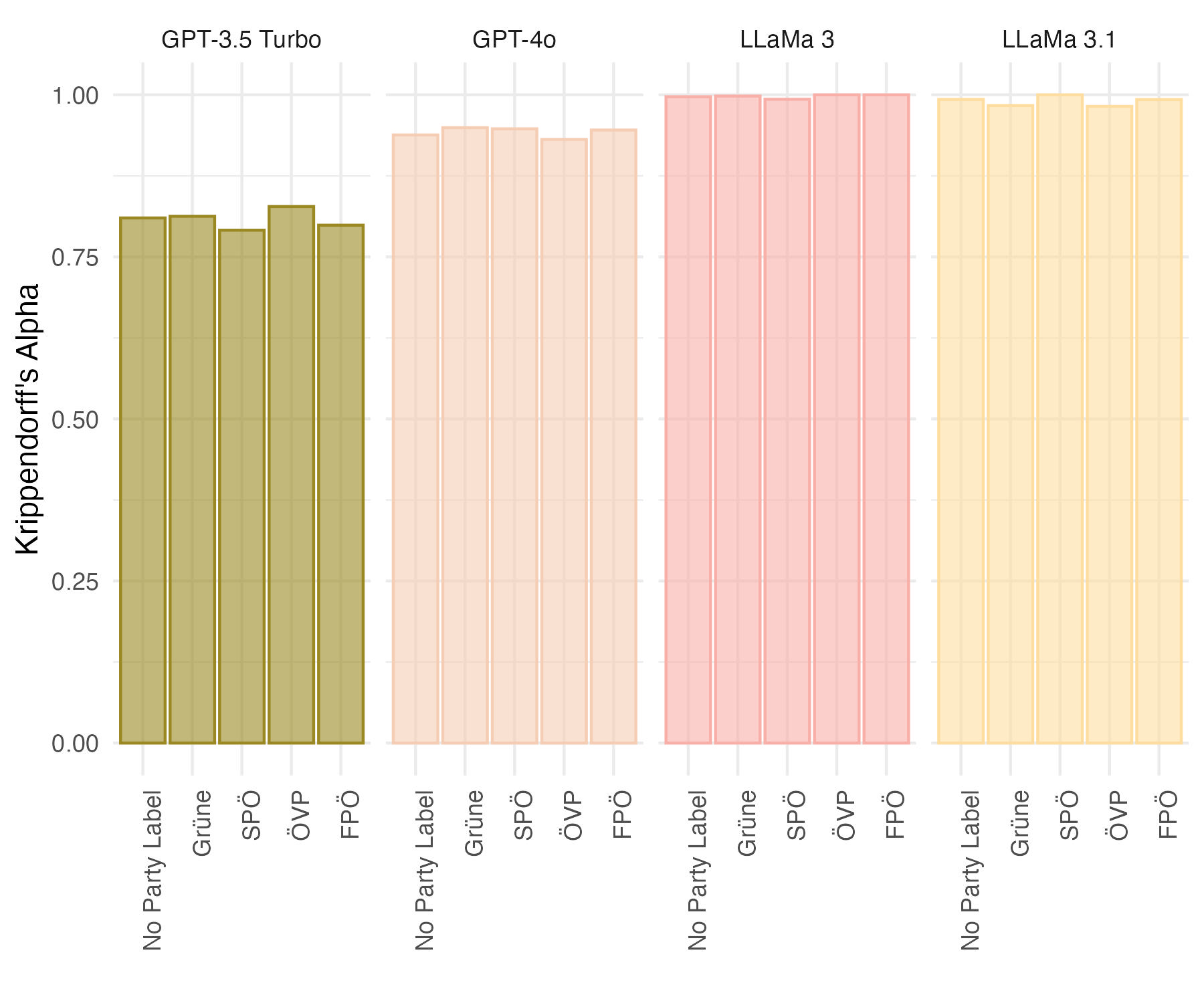This screenshot has height=1003, width=1204.
Task: Click the Grüne bar in GPT-4o panel
Action: pos(465,435)
